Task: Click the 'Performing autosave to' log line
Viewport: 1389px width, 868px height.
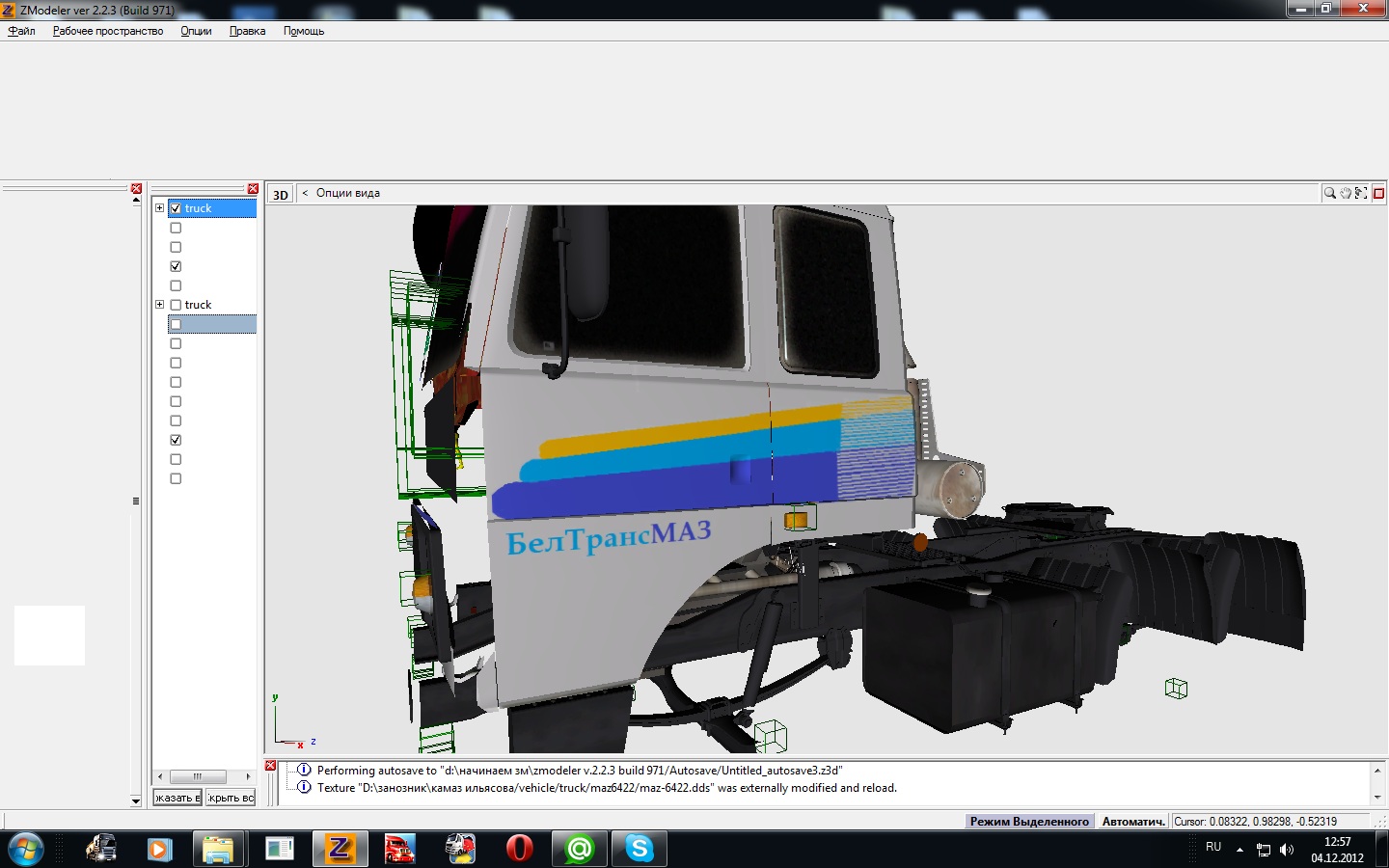Action: point(580,771)
